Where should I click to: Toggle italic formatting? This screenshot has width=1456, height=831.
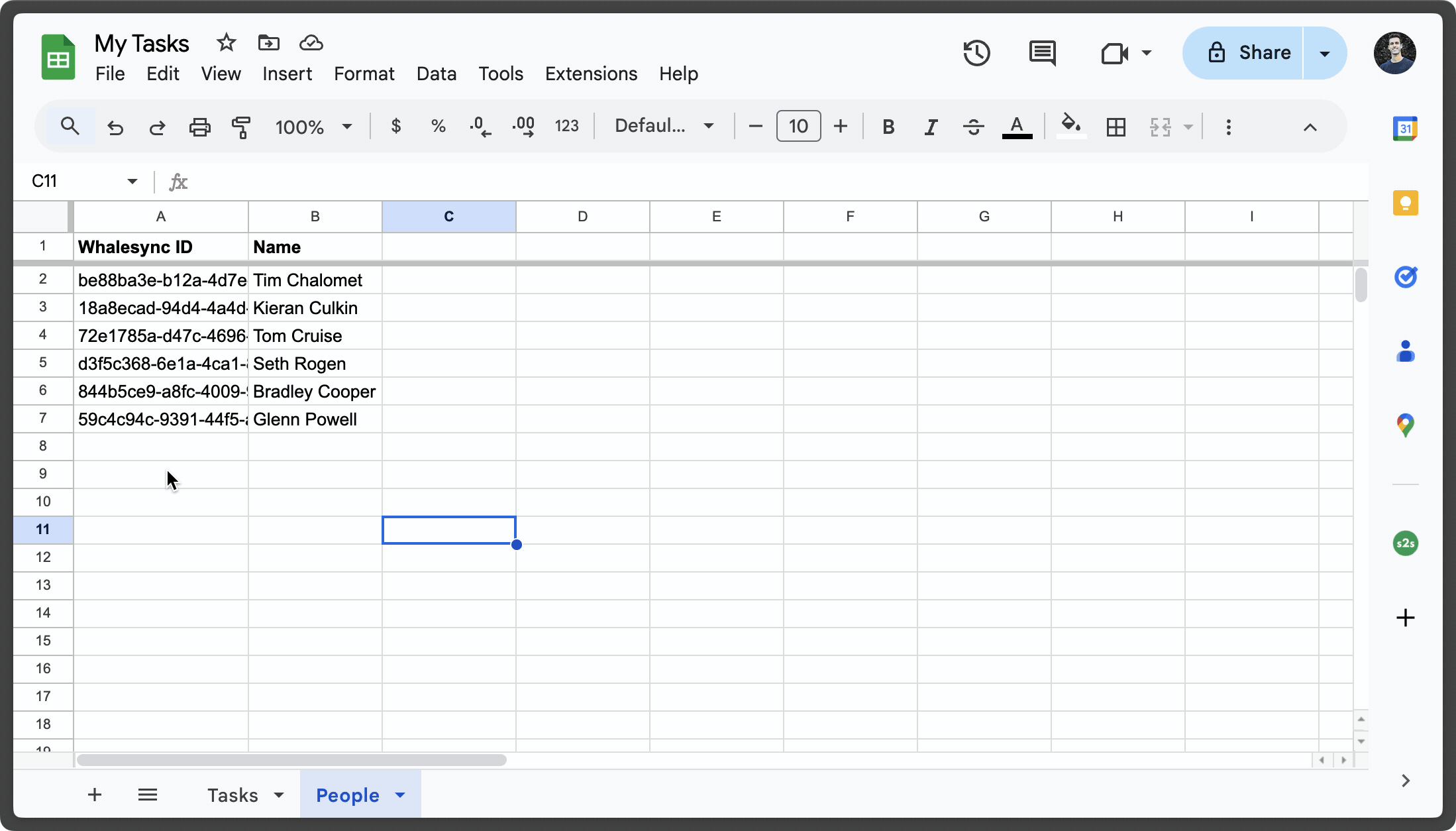(x=931, y=127)
